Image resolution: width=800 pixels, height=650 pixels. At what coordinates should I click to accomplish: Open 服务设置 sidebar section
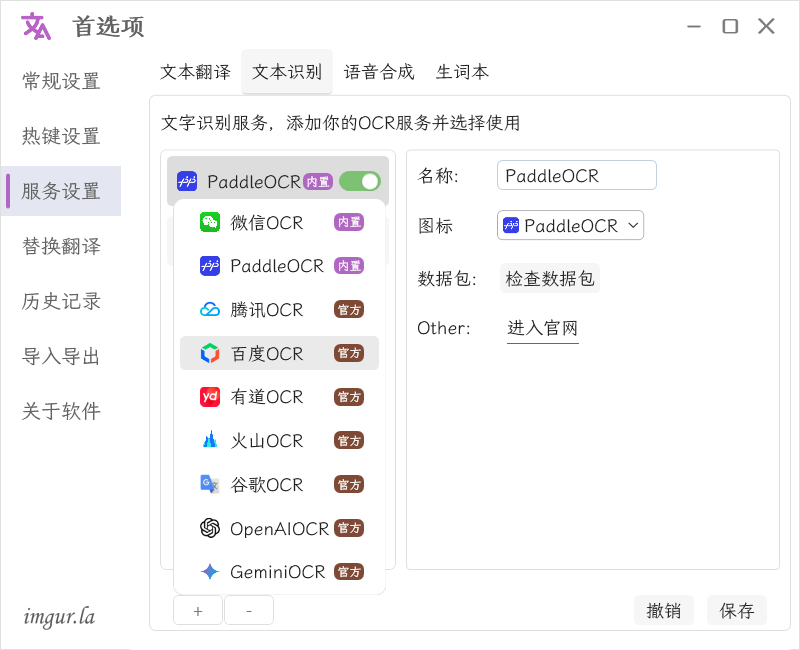click(x=61, y=191)
